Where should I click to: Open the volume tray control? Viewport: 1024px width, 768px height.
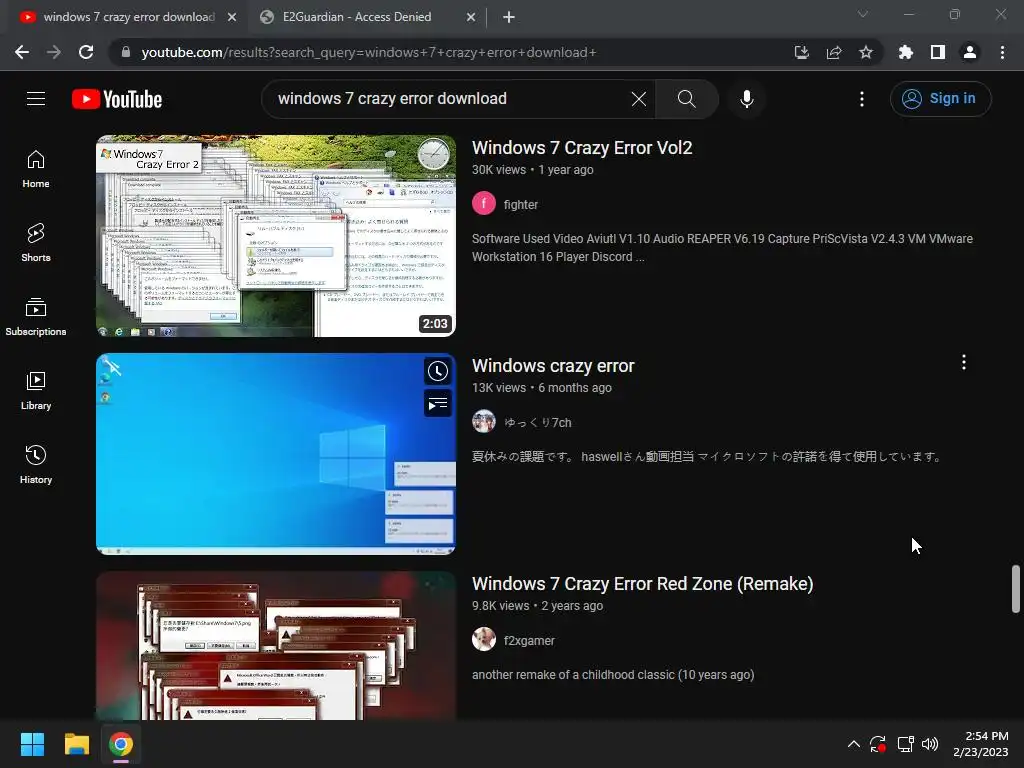coord(930,744)
